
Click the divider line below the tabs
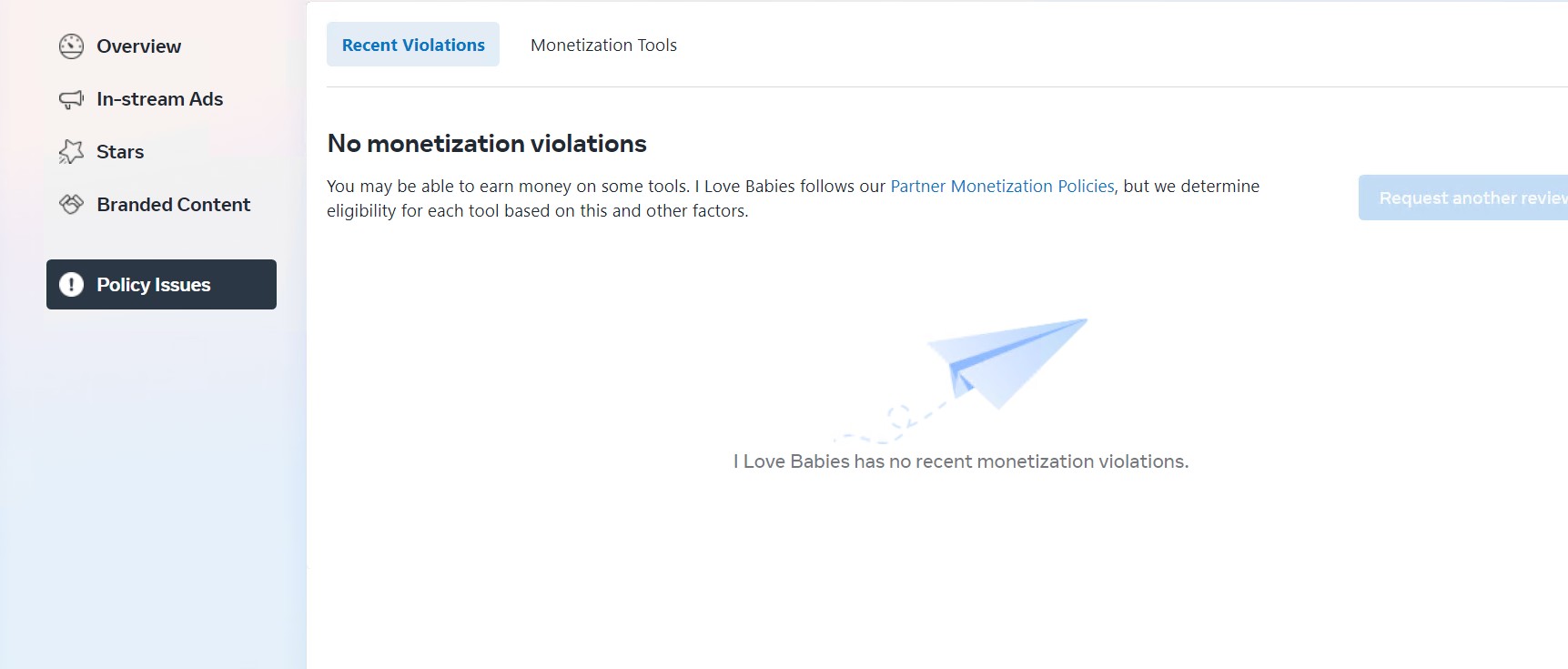pyautogui.click(x=910, y=87)
